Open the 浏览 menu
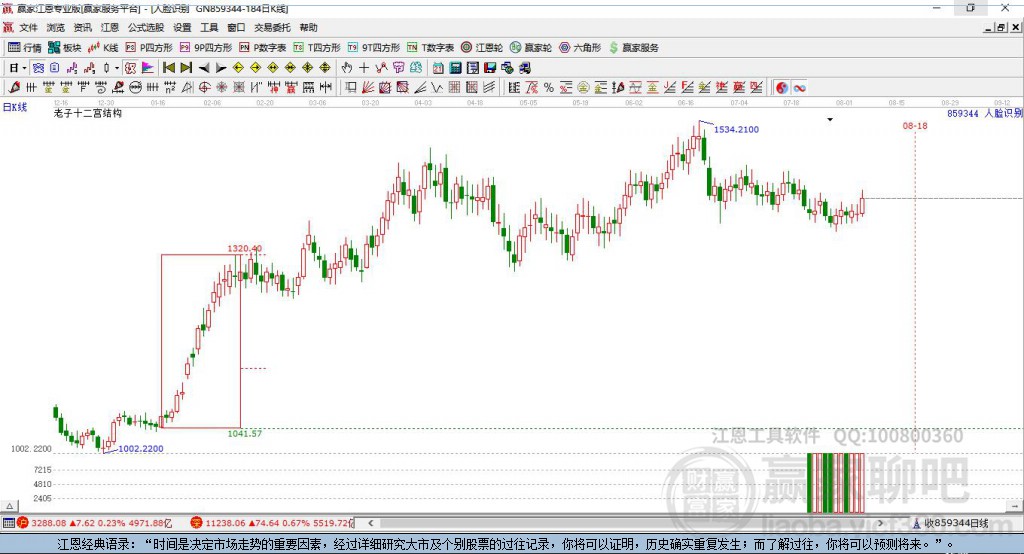The height and width of the screenshot is (554, 1024). [x=56, y=27]
